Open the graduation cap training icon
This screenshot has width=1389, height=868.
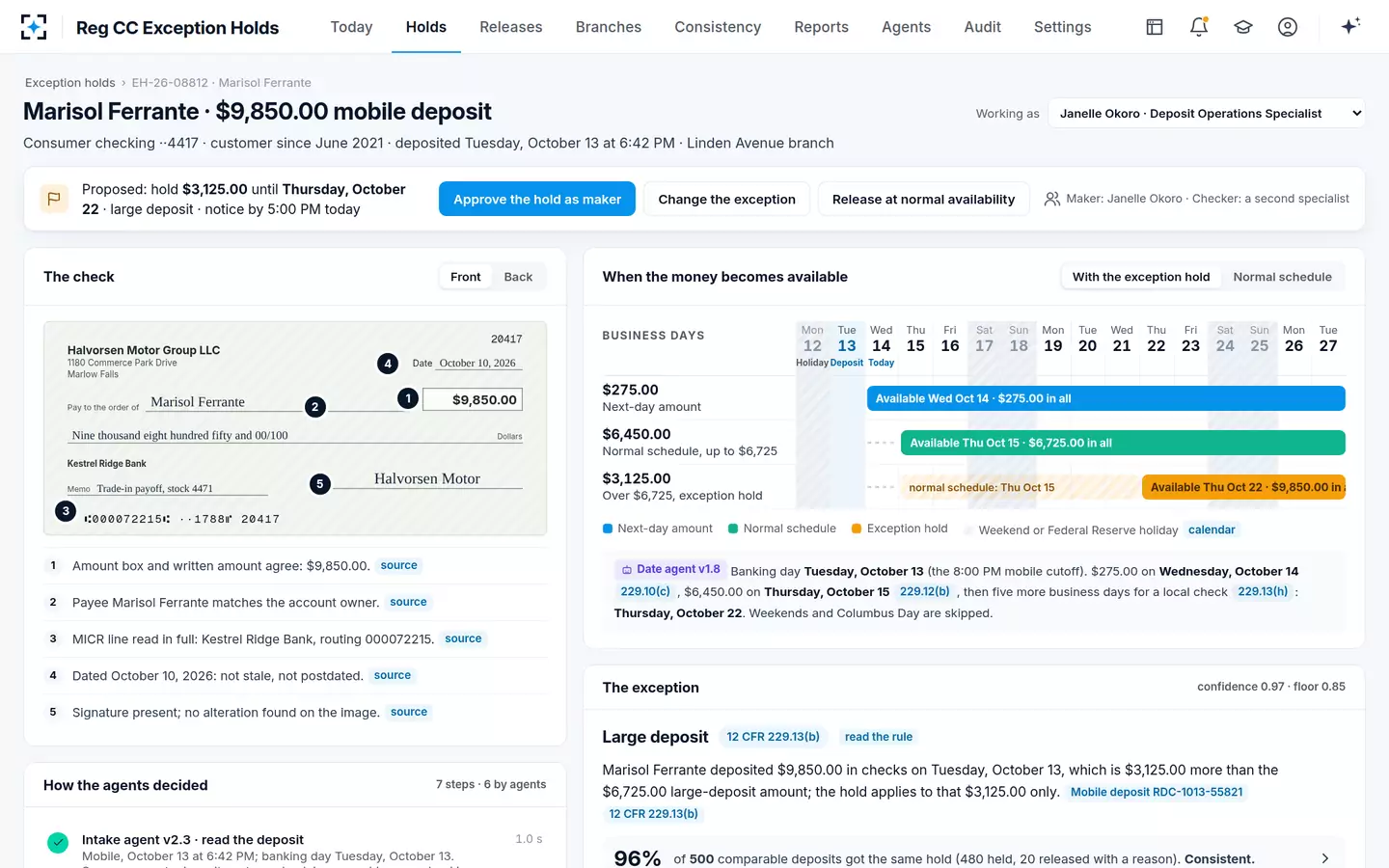click(1243, 27)
